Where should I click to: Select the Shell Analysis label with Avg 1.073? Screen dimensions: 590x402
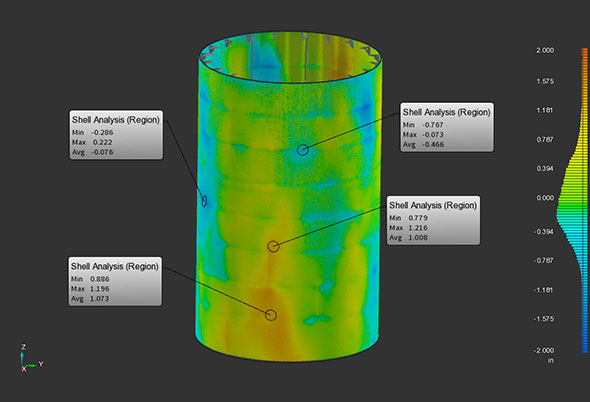115,282
